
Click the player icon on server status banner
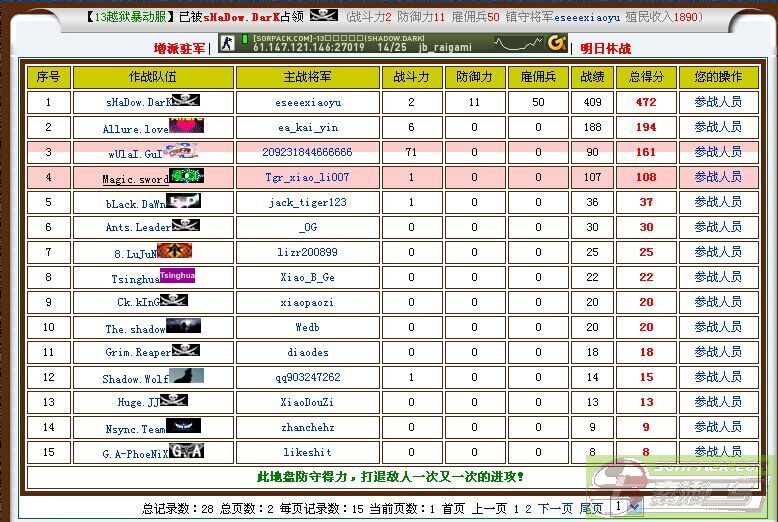coord(227,44)
